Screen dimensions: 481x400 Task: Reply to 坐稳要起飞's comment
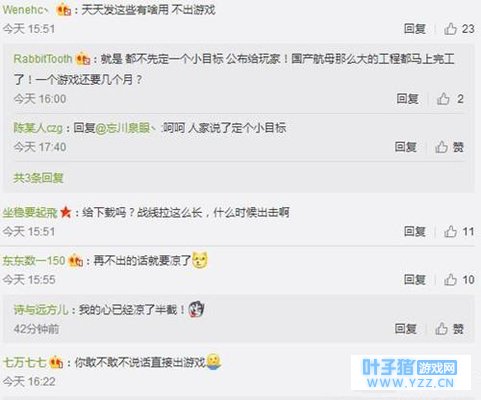415,231
